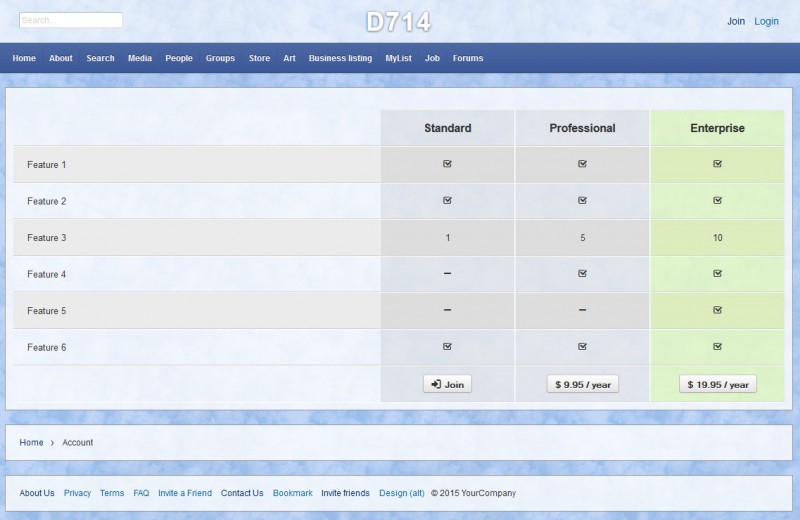
Task: Click the Standard Feature 5 dash icon
Action: (x=447, y=310)
